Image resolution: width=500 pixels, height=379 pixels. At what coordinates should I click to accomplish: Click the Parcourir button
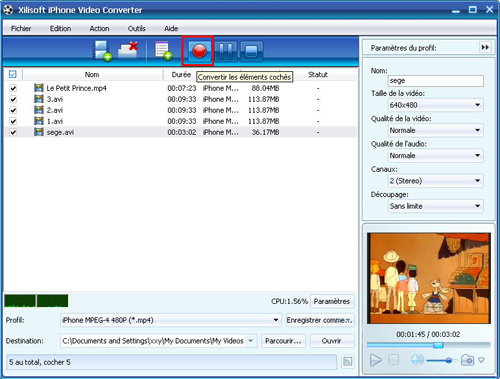(283, 341)
